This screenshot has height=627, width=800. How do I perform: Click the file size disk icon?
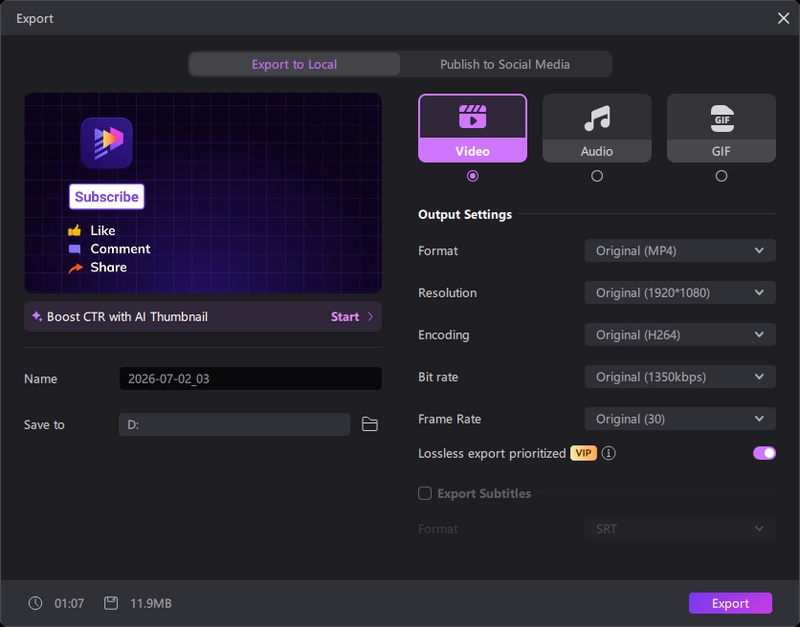click(x=111, y=603)
